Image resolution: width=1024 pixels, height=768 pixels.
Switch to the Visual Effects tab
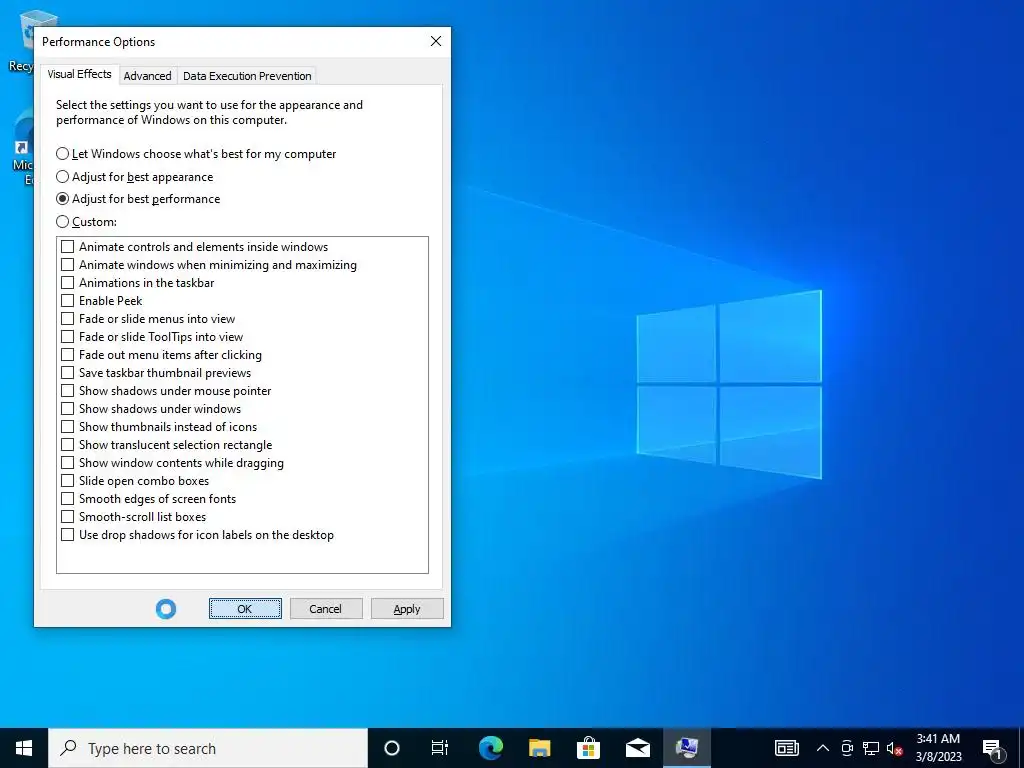point(79,74)
